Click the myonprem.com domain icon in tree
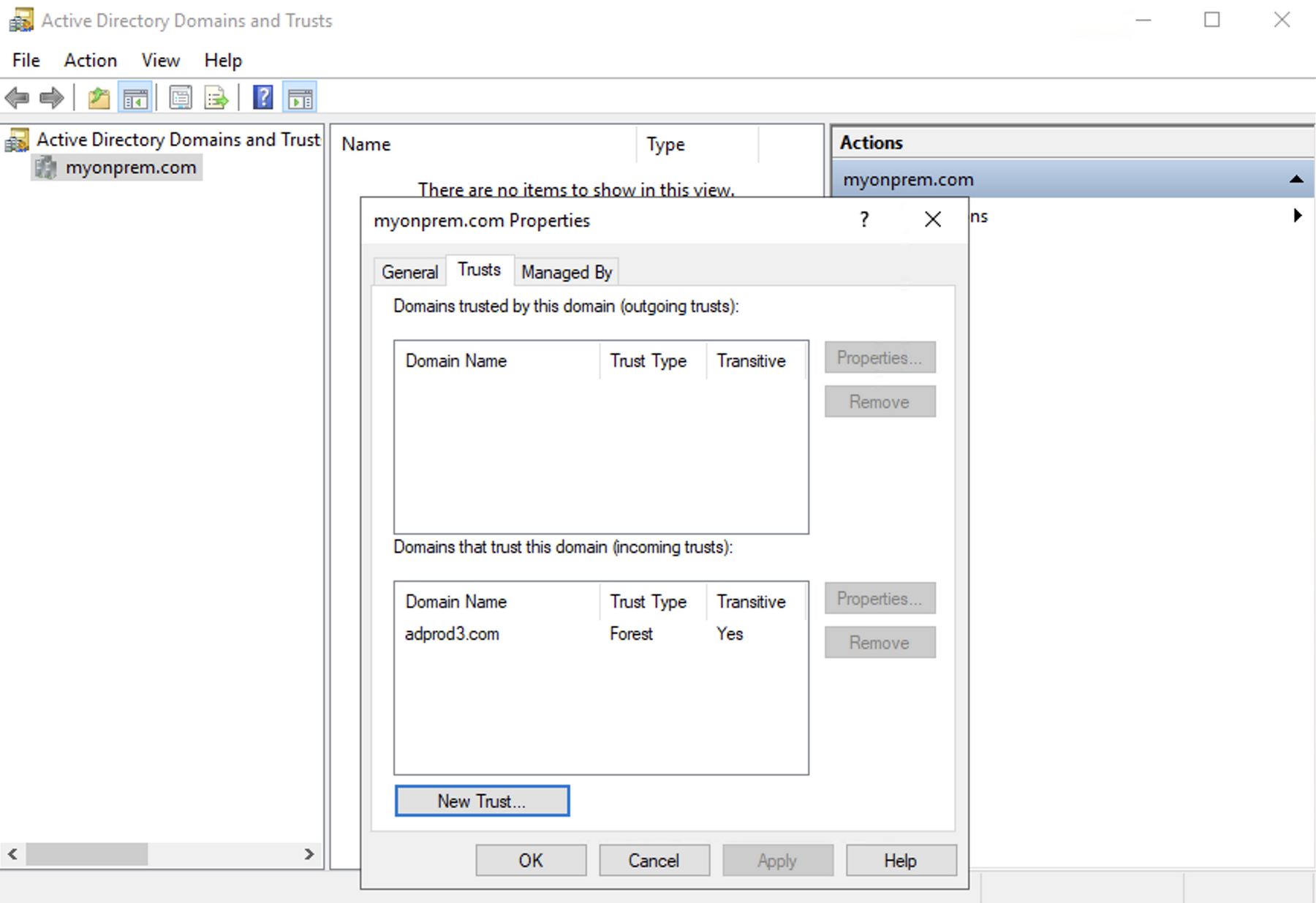This screenshot has width=1316, height=903. point(45,167)
